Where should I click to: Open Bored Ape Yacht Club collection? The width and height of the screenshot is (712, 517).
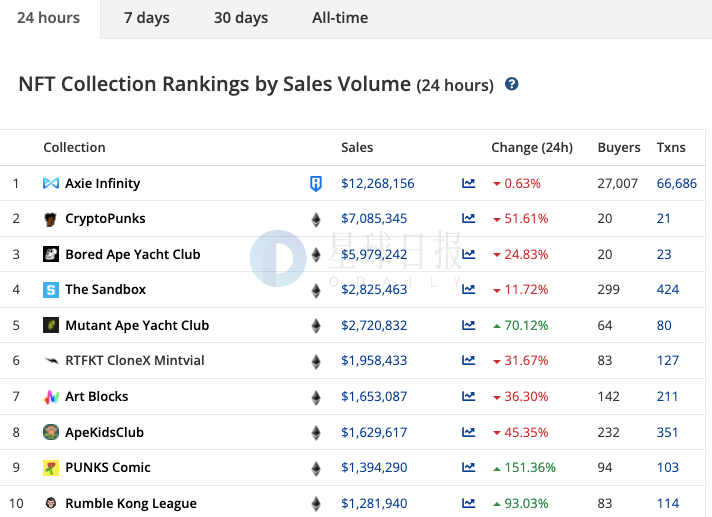133,254
